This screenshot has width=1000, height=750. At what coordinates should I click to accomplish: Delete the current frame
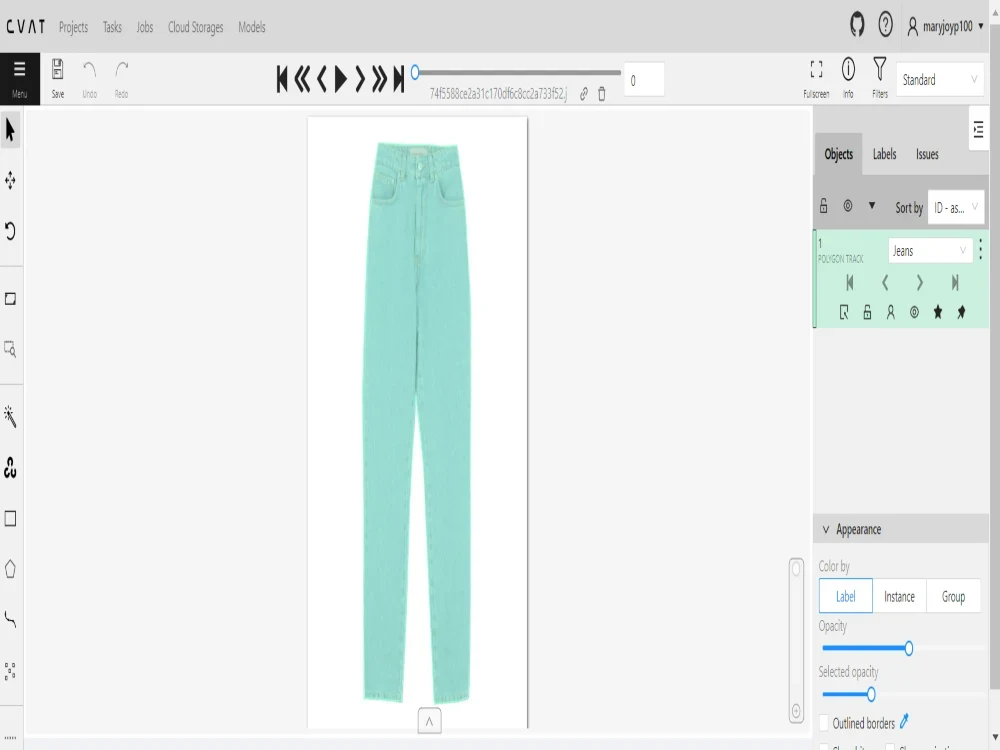pos(601,94)
